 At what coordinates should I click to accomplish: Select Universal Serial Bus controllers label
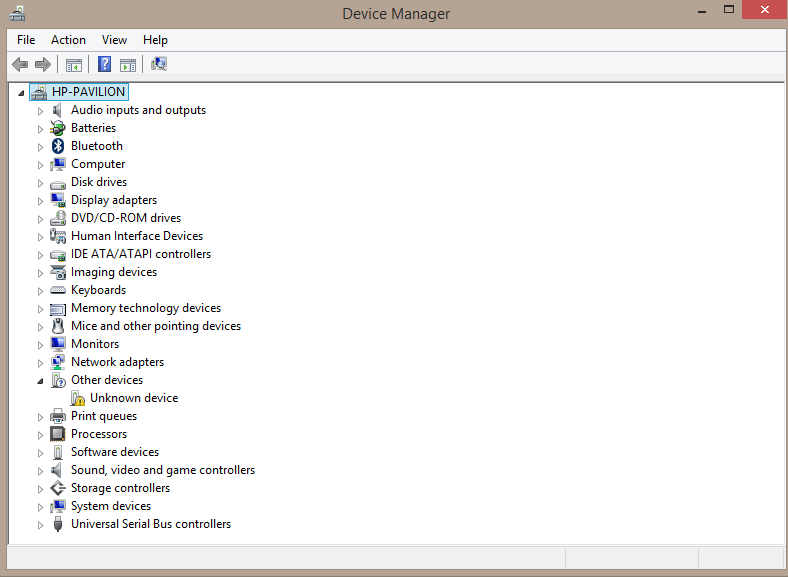pyautogui.click(x=151, y=524)
